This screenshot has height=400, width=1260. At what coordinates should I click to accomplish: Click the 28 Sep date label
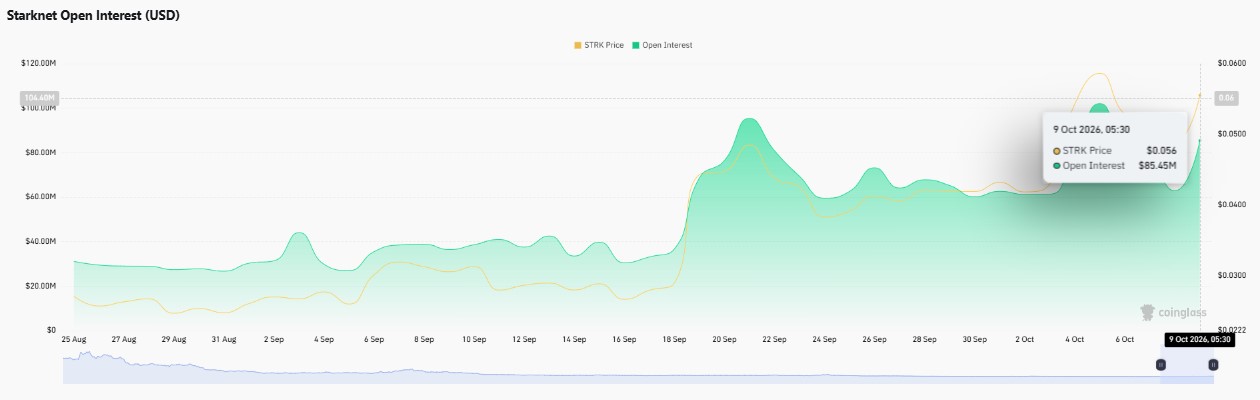coord(924,340)
